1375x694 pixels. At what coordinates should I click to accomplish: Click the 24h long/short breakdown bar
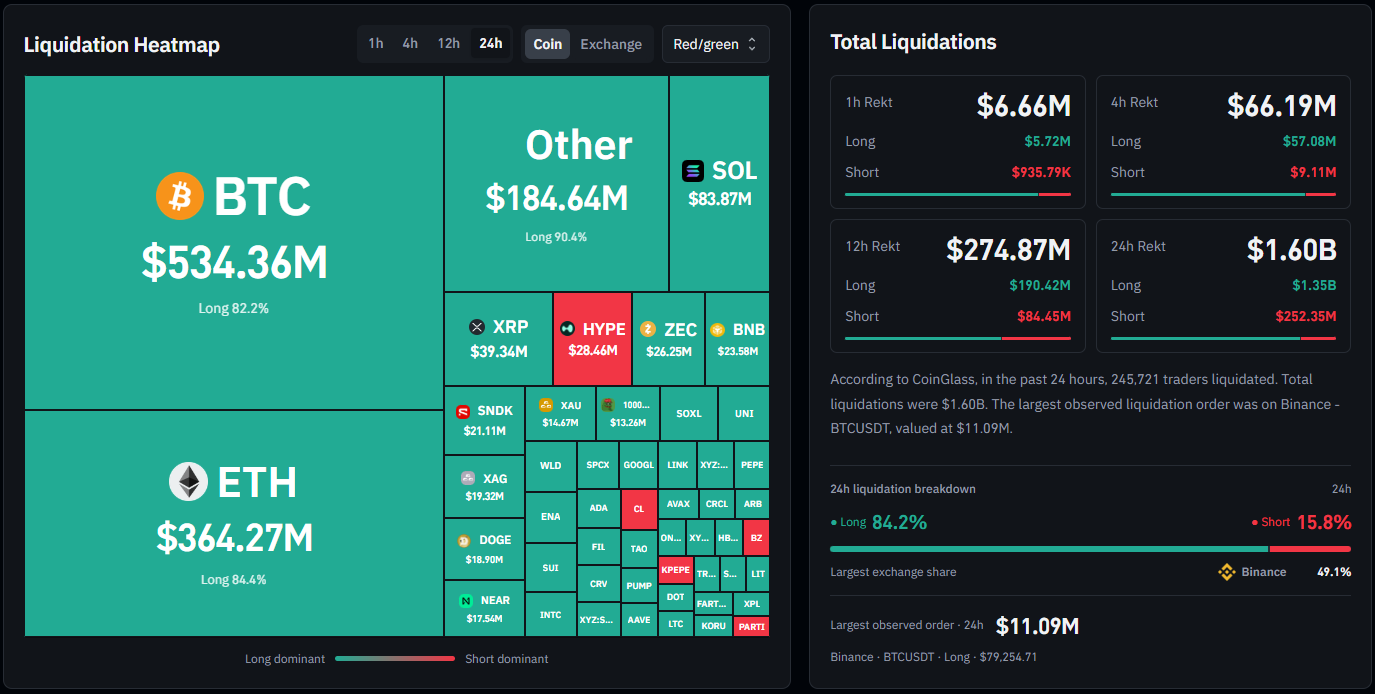click(x=1090, y=549)
